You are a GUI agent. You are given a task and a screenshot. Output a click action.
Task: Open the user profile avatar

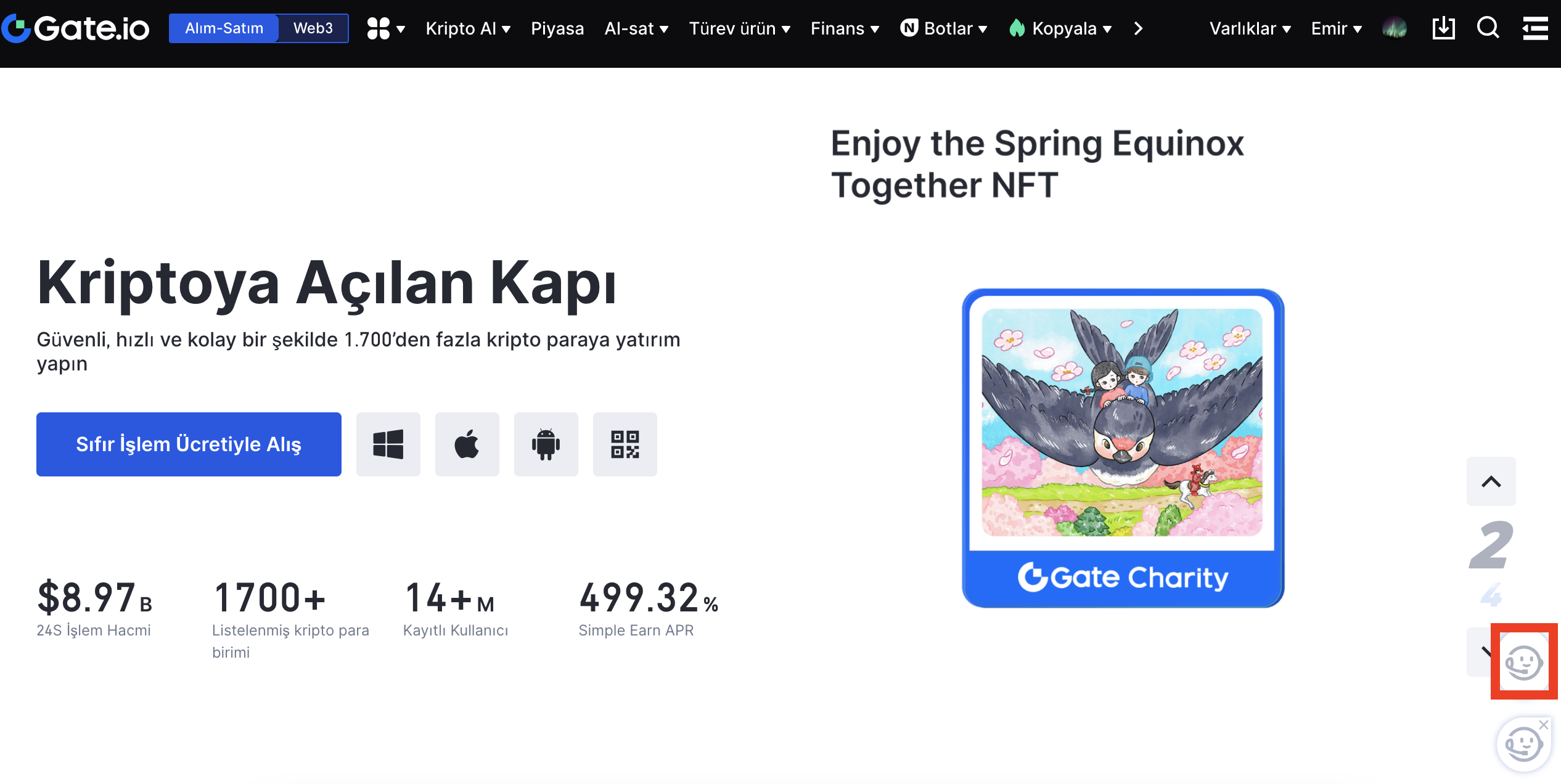[1395, 28]
